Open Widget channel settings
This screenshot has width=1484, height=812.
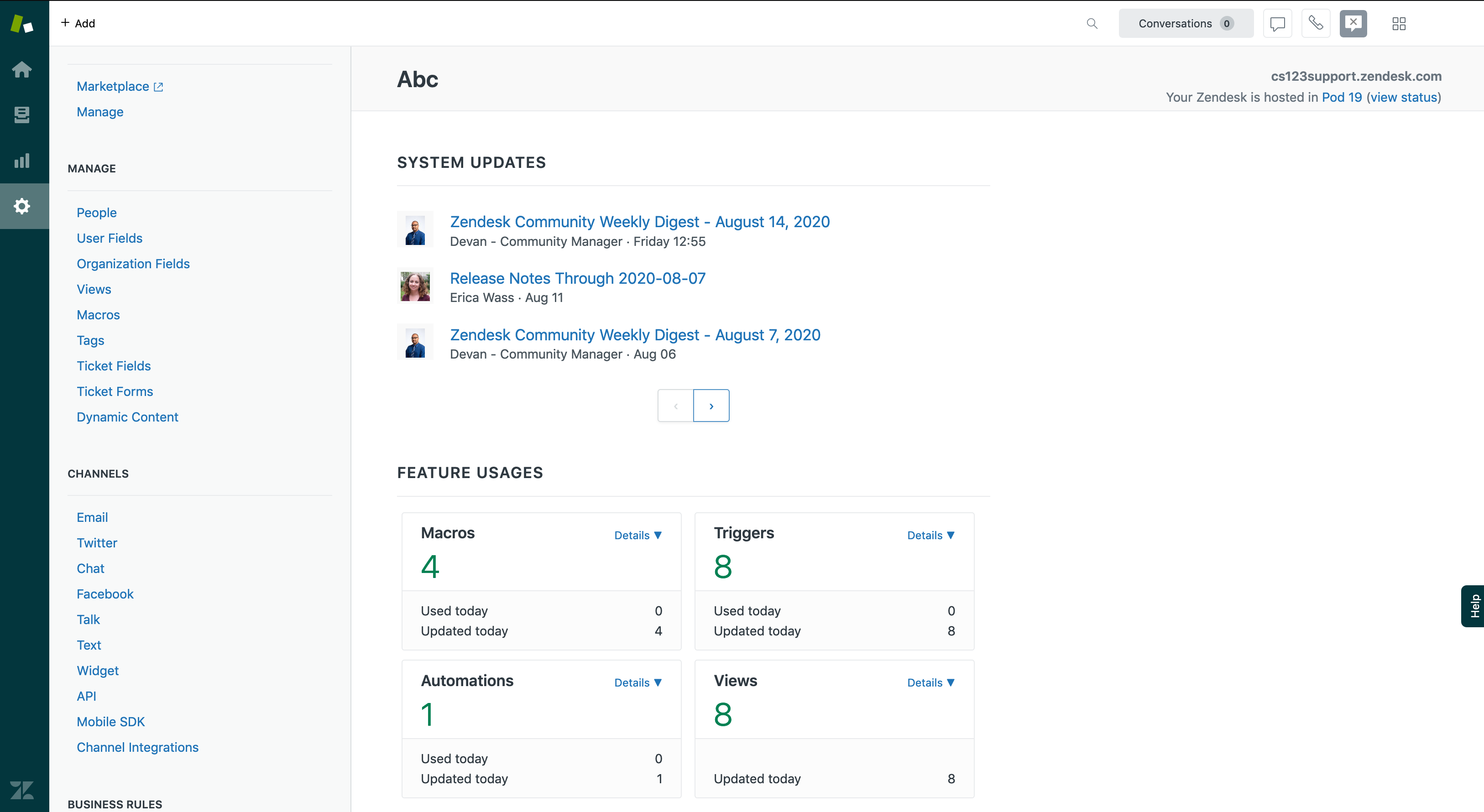(97, 671)
